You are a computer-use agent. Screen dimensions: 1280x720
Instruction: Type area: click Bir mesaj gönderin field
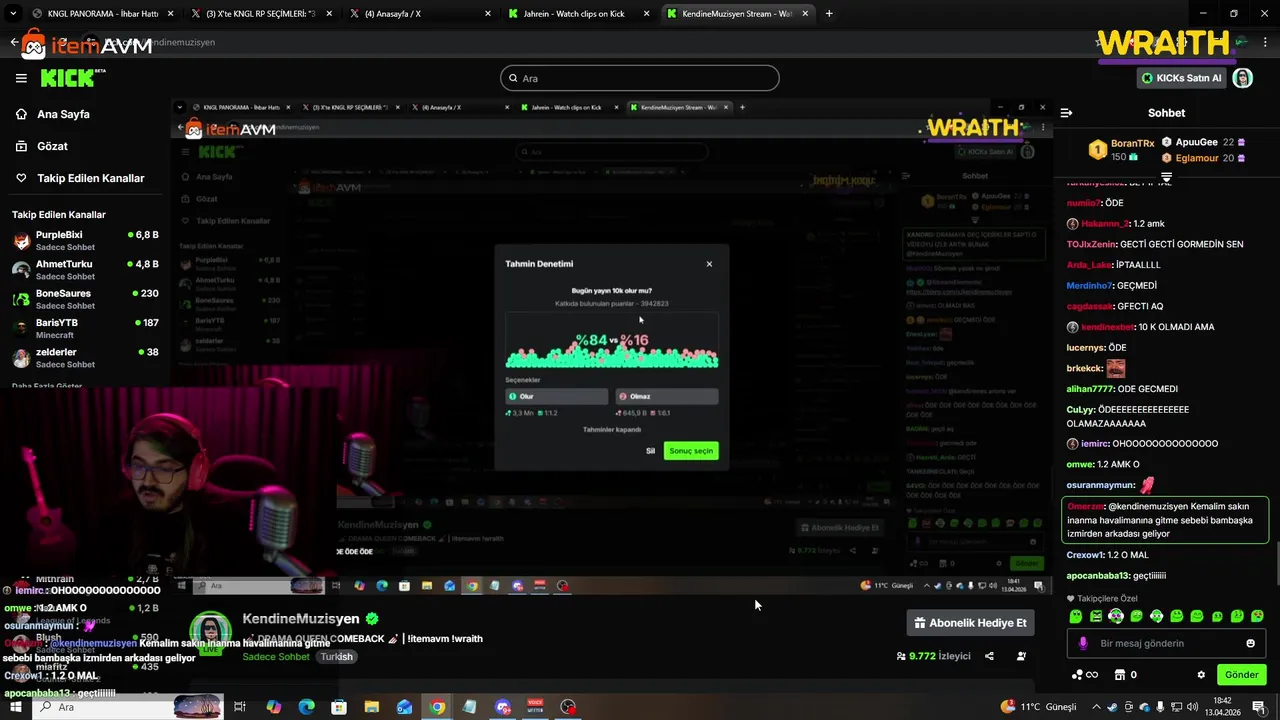click(1166, 643)
